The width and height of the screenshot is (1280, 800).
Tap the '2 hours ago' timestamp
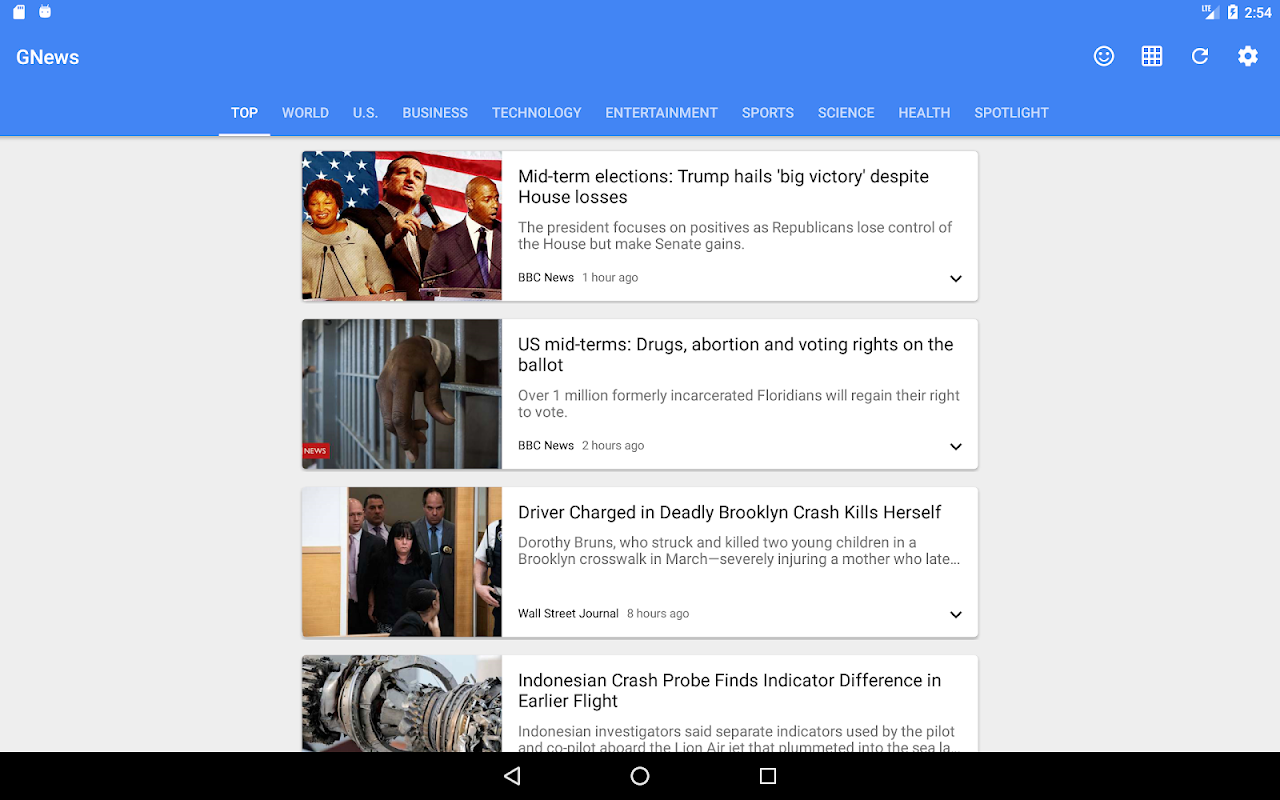tap(613, 446)
